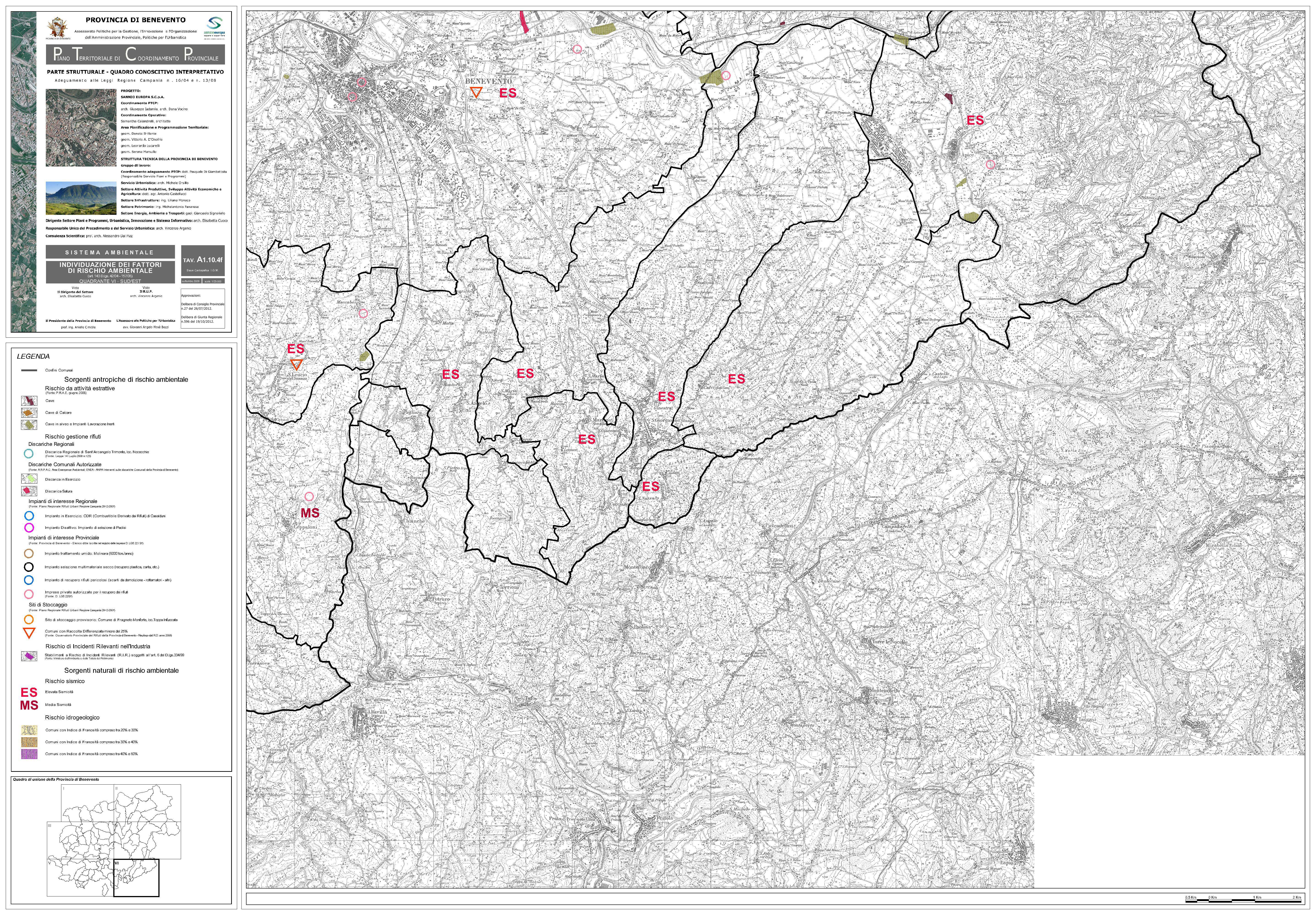Viewport: 1316px width, 915px height.
Task: Click the Provincia di Benevento crest logo
Action: pos(58,29)
